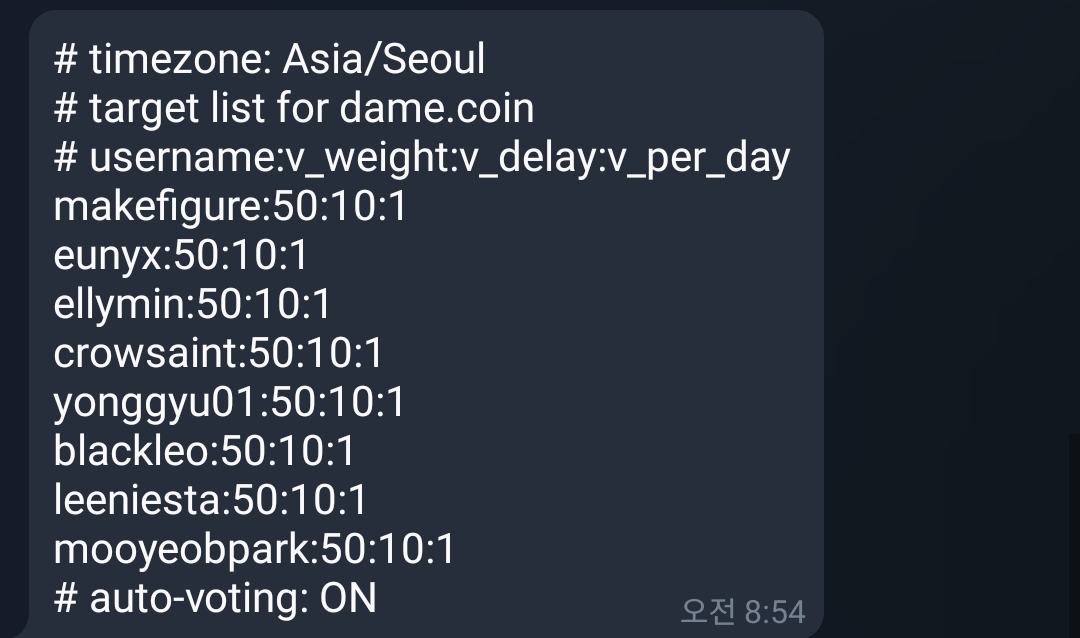Viewport: 1080px width, 638px height.
Task: Click the timezone Asia/Seoul line
Action: (x=269, y=60)
